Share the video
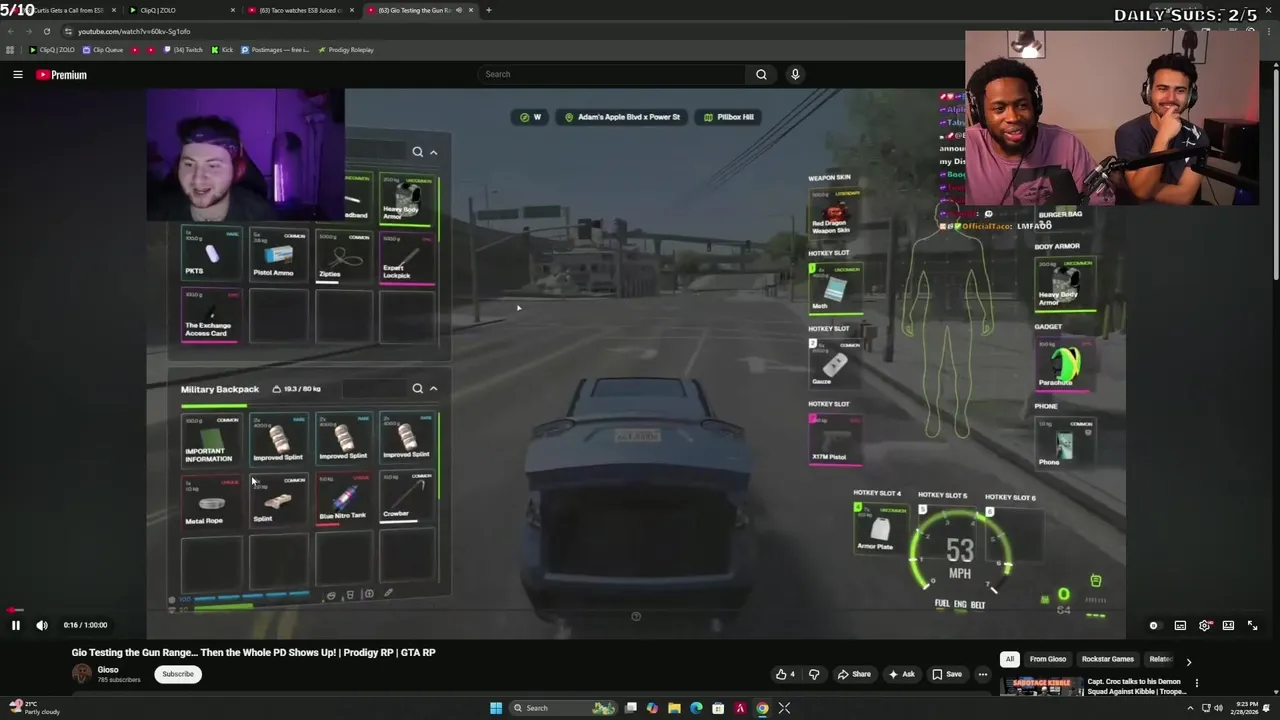Image resolution: width=1280 pixels, height=720 pixels. point(854,674)
